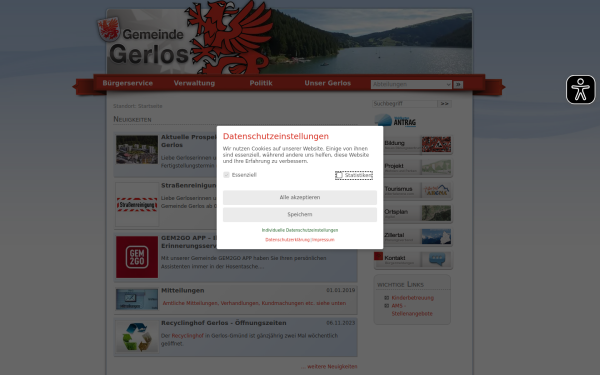This screenshot has width=600, height=375.
Task: Click the Datenschutzeinstellungen dialog title
Action: coord(276,136)
